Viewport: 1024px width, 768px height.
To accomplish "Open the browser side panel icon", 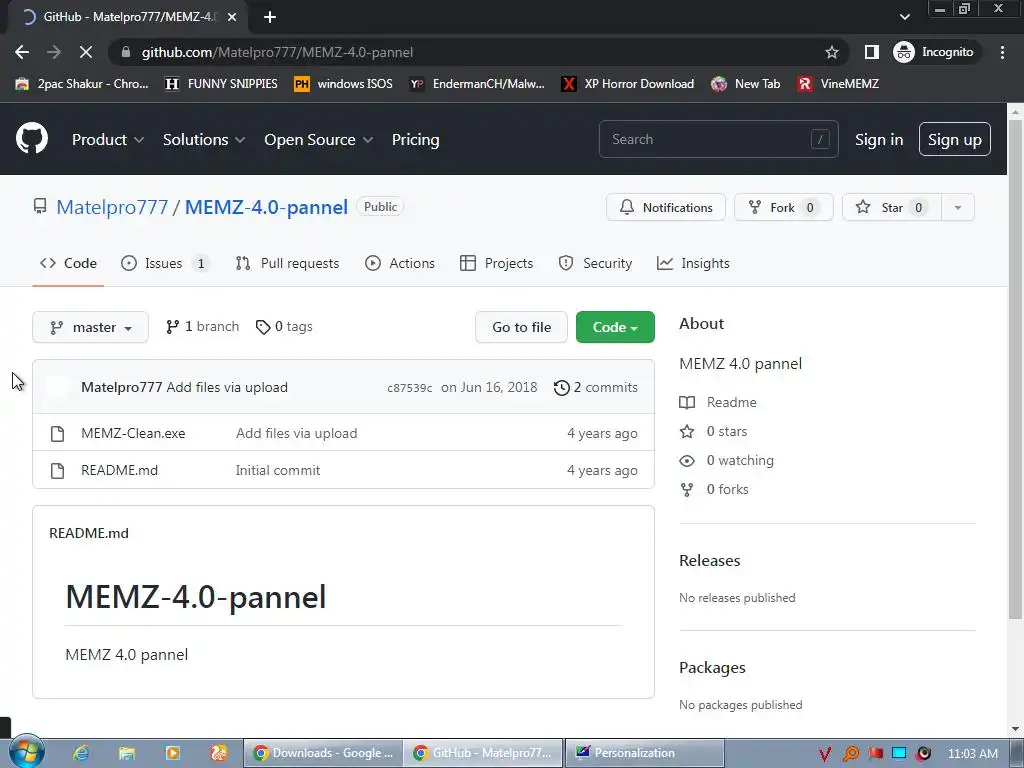I will pos(871,52).
